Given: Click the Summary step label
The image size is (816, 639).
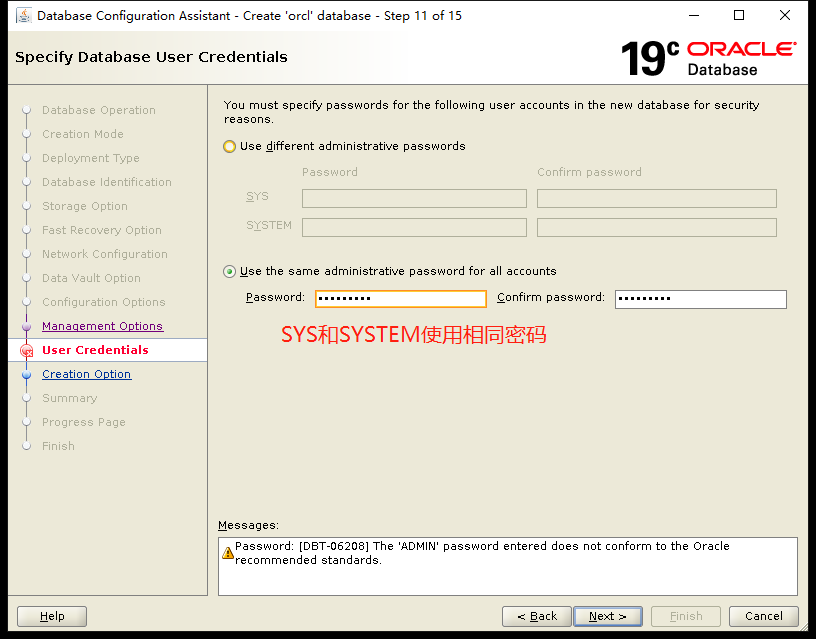Looking at the screenshot, I should pos(70,398).
